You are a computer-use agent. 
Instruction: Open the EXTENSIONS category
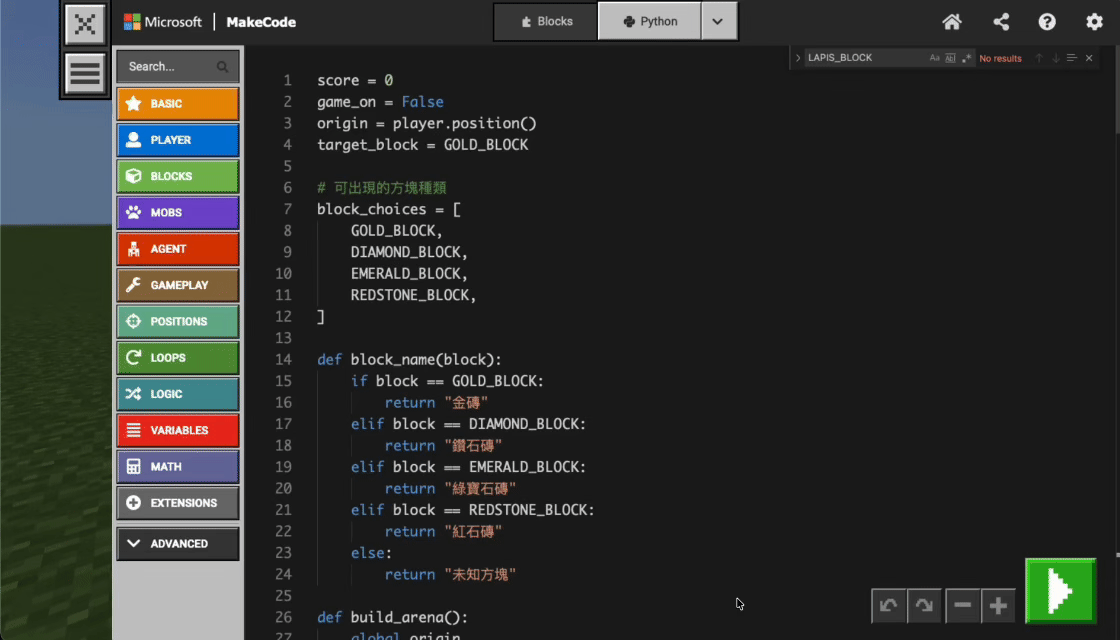pyautogui.click(x=178, y=503)
